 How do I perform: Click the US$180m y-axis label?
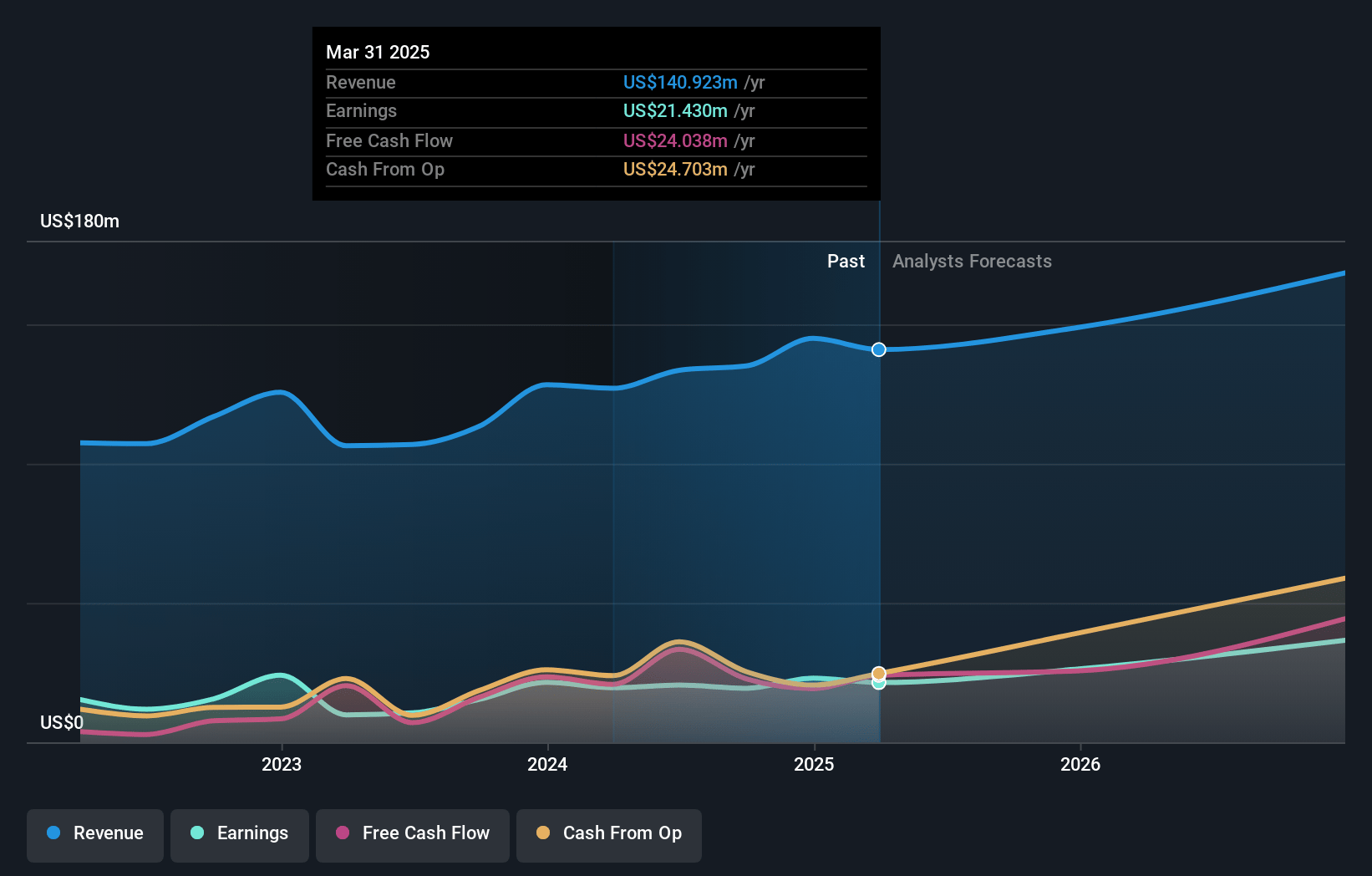tap(80, 222)
